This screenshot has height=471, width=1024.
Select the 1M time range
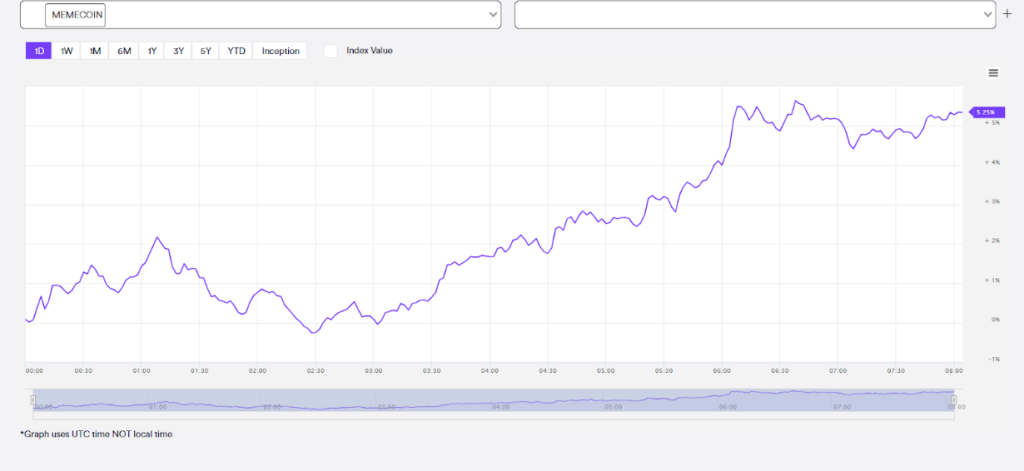(x=95, y=51)
